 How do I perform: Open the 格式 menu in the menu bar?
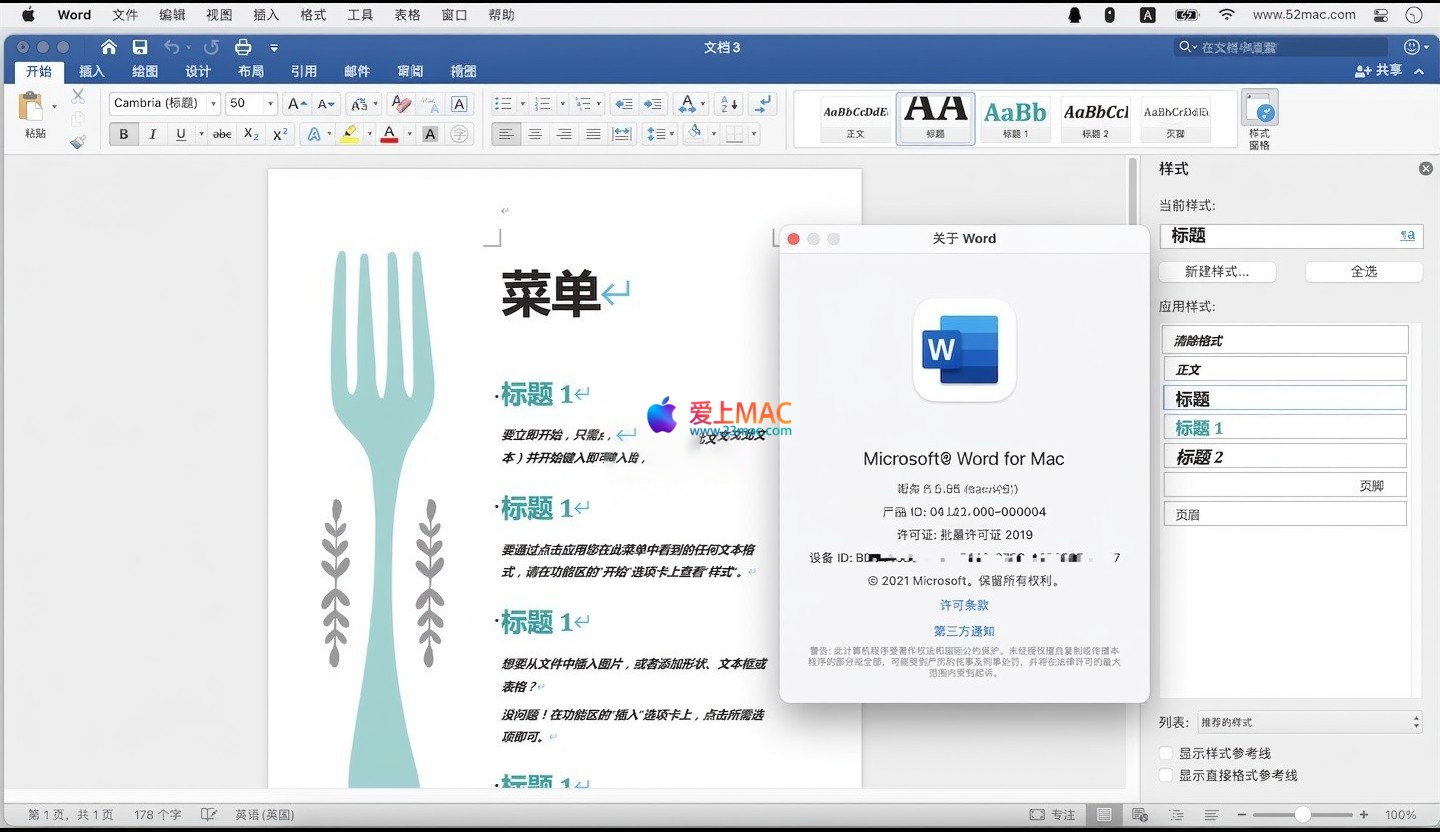pos(313,15)
